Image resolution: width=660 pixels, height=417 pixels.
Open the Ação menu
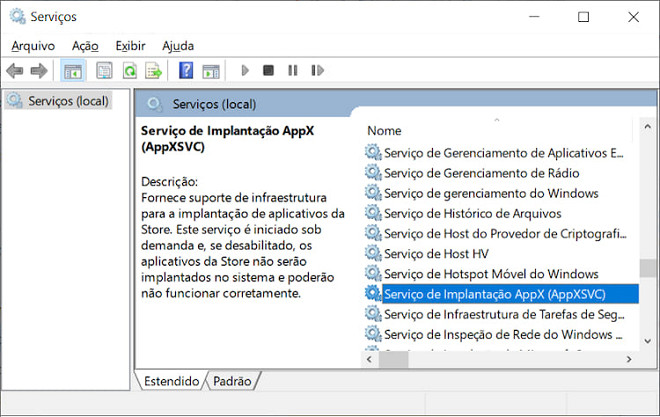click(85, 46)
